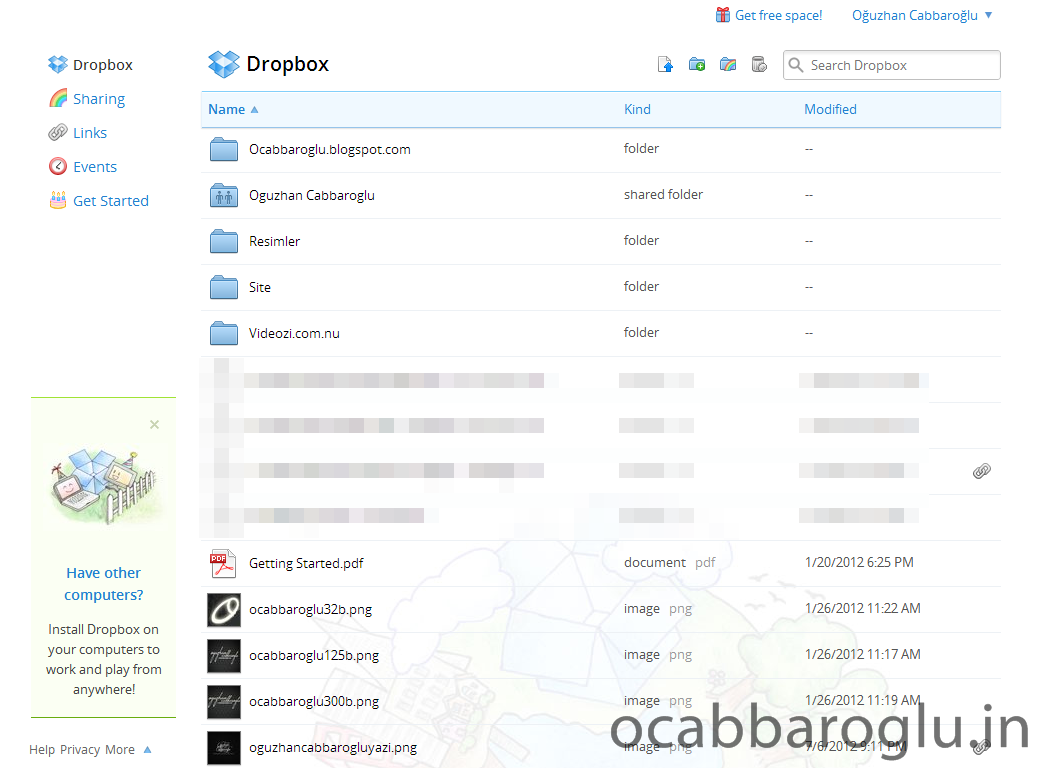Image resolution: width=1050 pixels, height=768 pixels.
Task: Click the Ocabbaroglu.blogspot.com folder icon
Action: (x=224, y=149)
